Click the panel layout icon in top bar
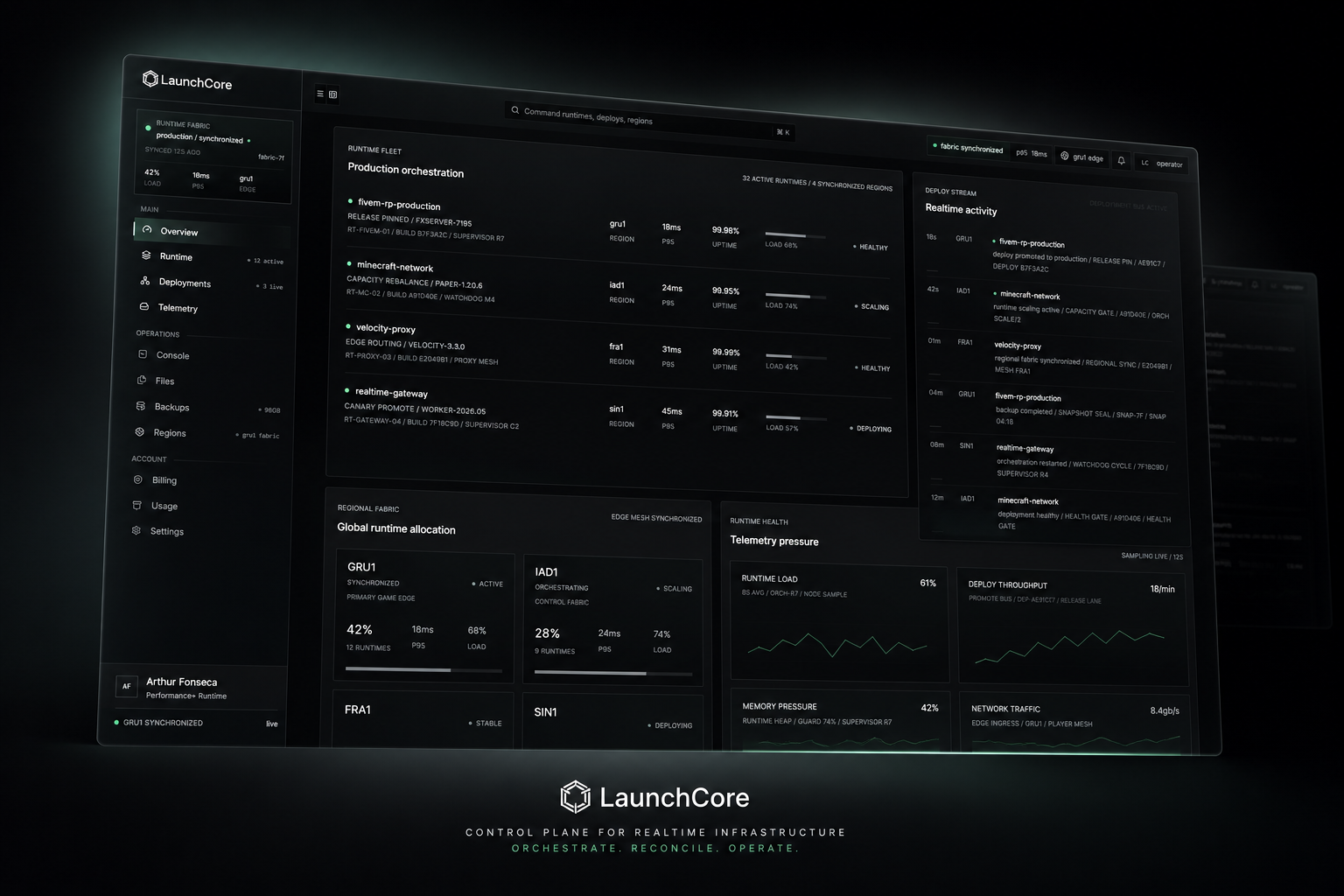Viewport: 1344px width, 896px height. [x=332, y=94]
